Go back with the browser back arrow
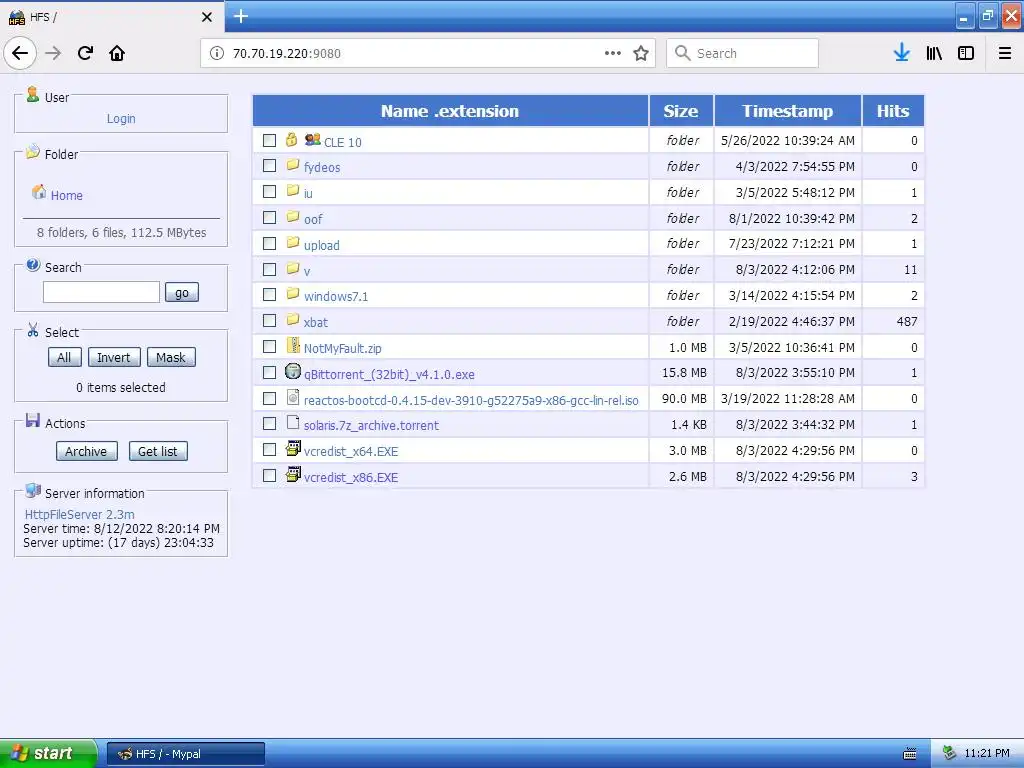This screenshot has height=768, width=1024. click(20, 53)
